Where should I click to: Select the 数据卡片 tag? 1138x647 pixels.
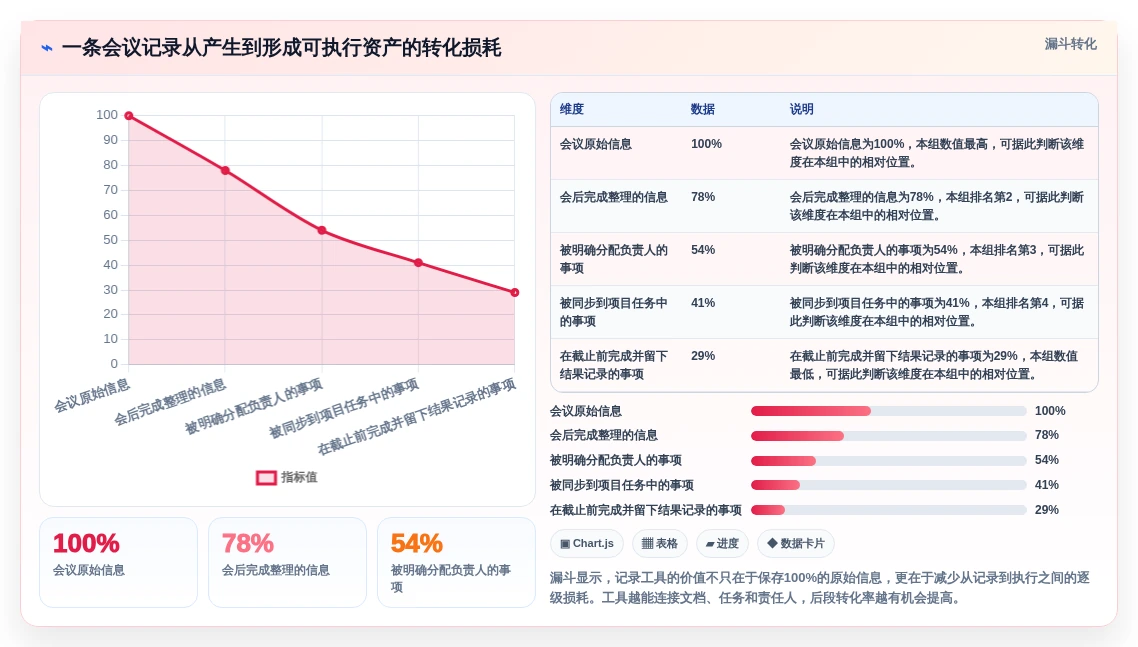(x=795, y=543)
